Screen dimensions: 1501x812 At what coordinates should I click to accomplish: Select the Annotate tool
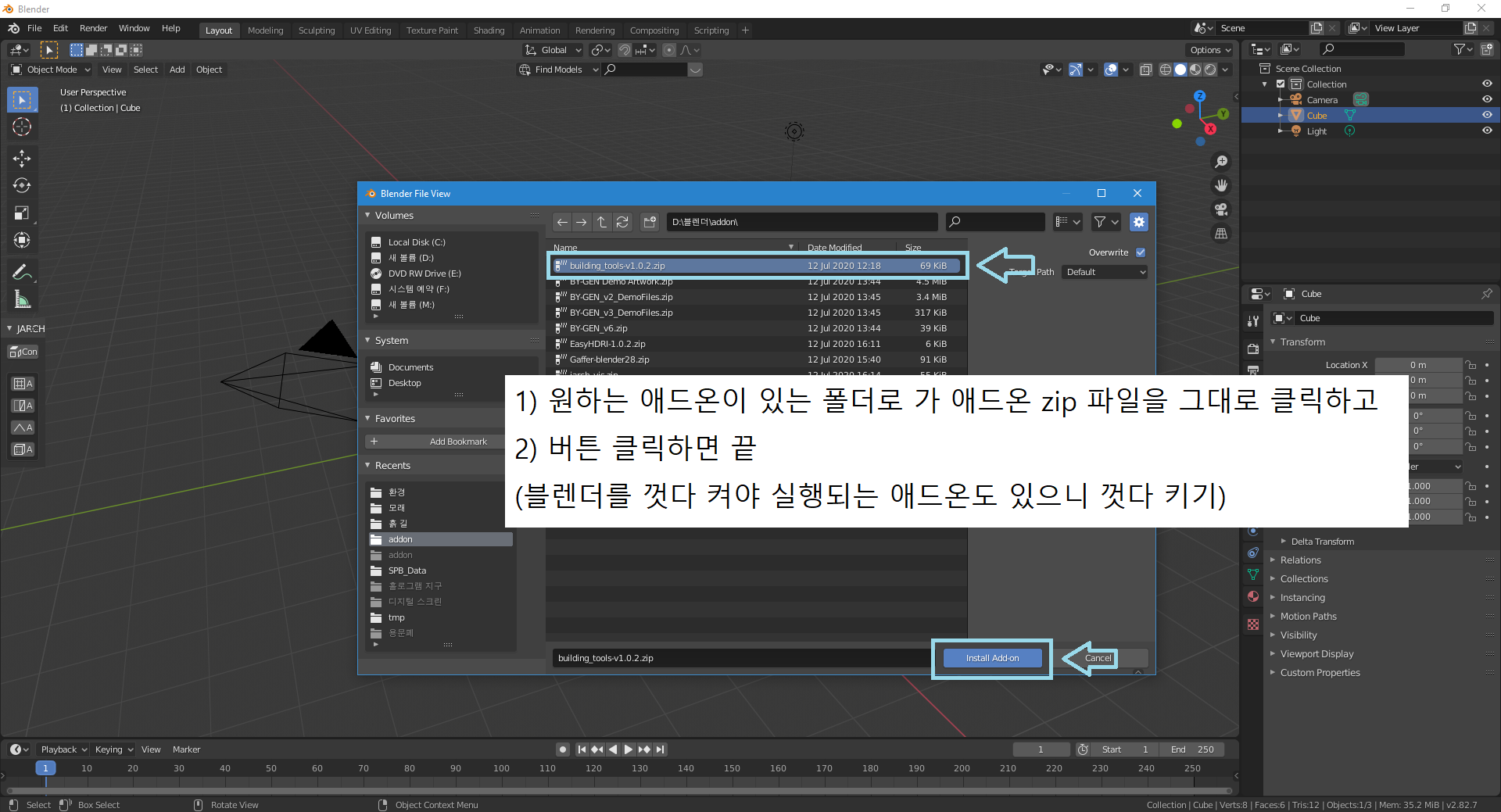(x=22, y=273)
